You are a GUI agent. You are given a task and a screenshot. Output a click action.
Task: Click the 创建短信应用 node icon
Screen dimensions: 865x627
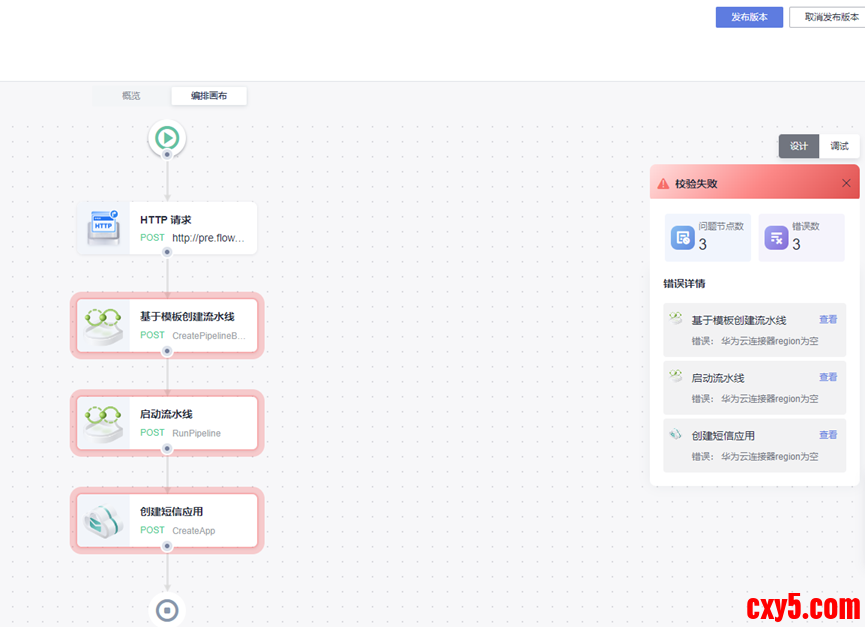(103, 520)
